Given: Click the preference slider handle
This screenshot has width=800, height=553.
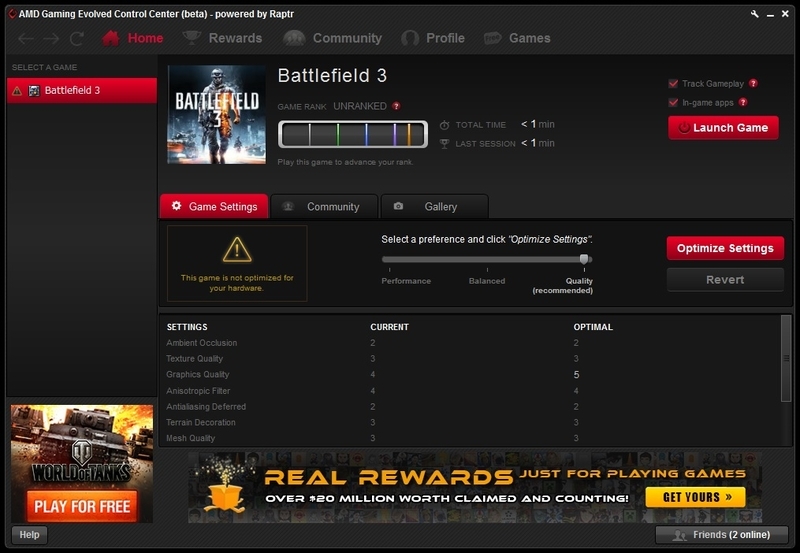Looking at the screenshot, I should click(x=584, y=259).
